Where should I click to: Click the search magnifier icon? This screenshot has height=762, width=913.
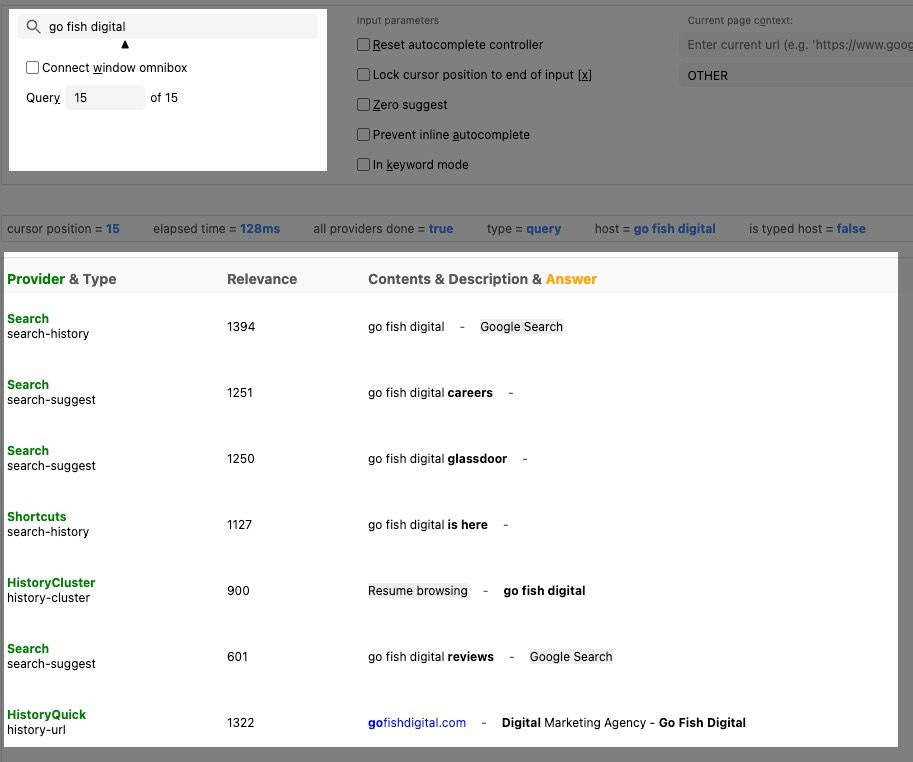[33, 27]
